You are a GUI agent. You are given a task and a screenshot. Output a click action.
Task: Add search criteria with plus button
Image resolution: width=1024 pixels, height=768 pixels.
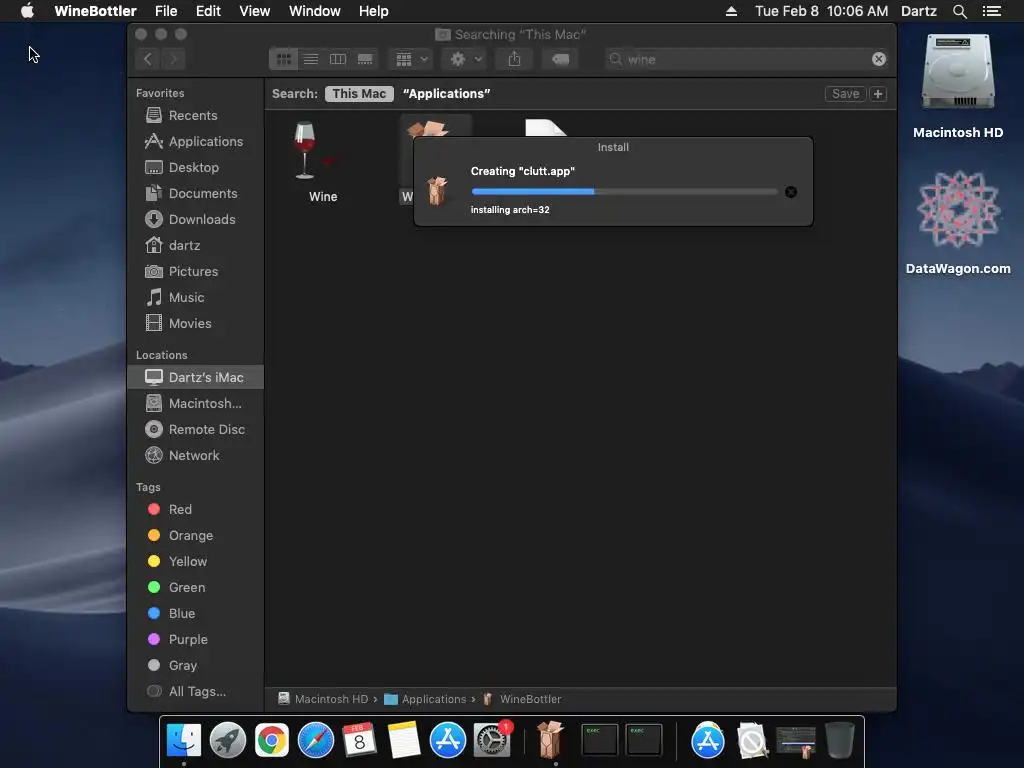click(x=878, y=94)
